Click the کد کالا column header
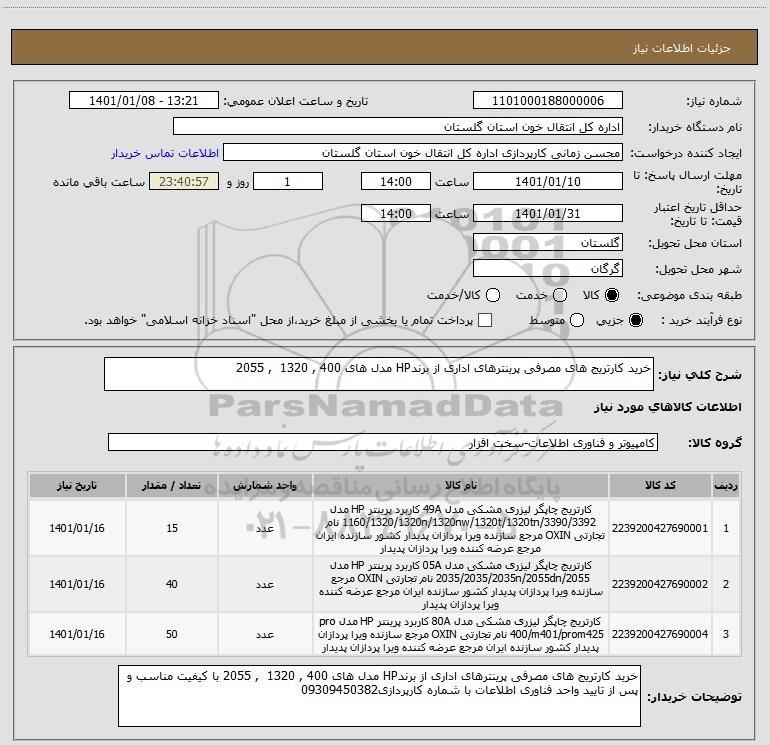770x745 pixels. click(660, 485)
